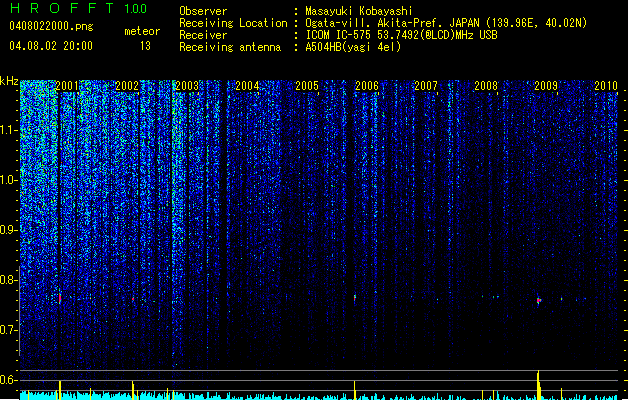The image size is (629, 400).
Task: Click the 2001 time marker
Action: (67, 86)
